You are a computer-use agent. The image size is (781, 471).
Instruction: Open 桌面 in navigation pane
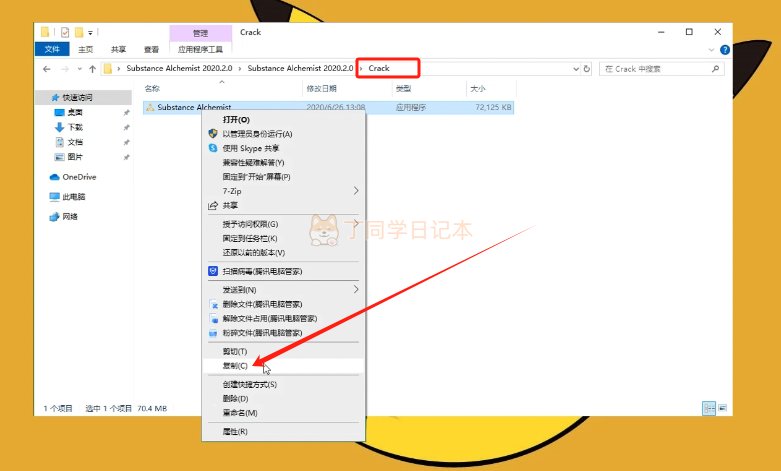coord(75,113)
